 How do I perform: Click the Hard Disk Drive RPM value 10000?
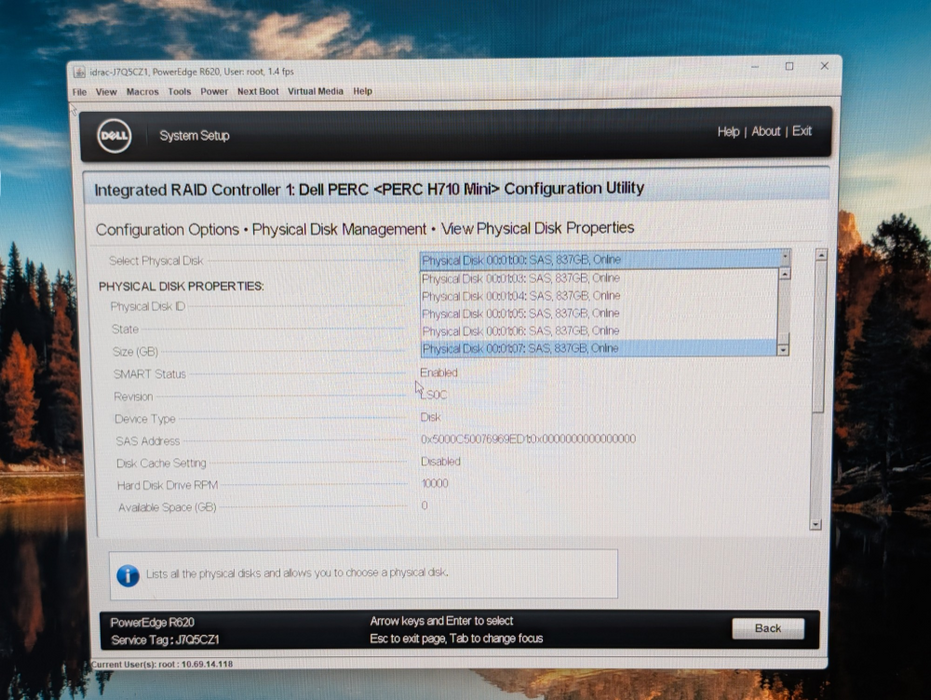(x=435, y=483)
